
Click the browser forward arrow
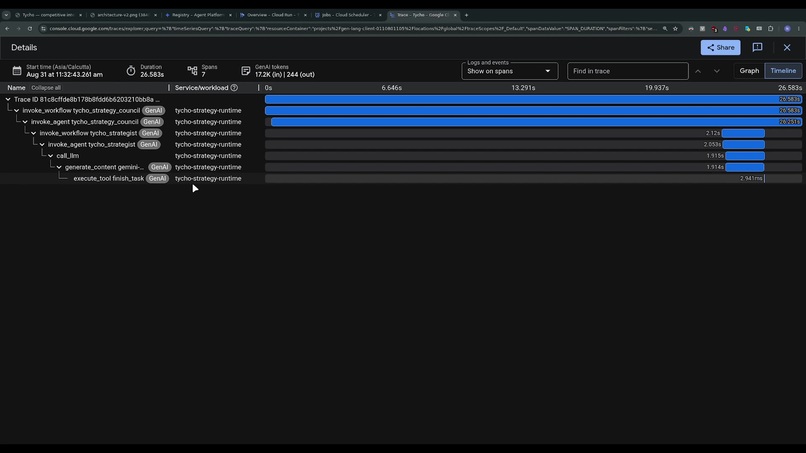pyautogui.click(x=19, y=29)
